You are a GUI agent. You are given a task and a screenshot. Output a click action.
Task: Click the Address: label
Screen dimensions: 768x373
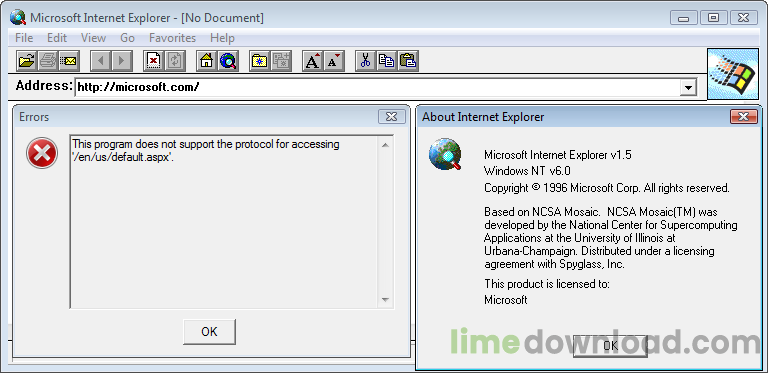[x=44, y=86]
